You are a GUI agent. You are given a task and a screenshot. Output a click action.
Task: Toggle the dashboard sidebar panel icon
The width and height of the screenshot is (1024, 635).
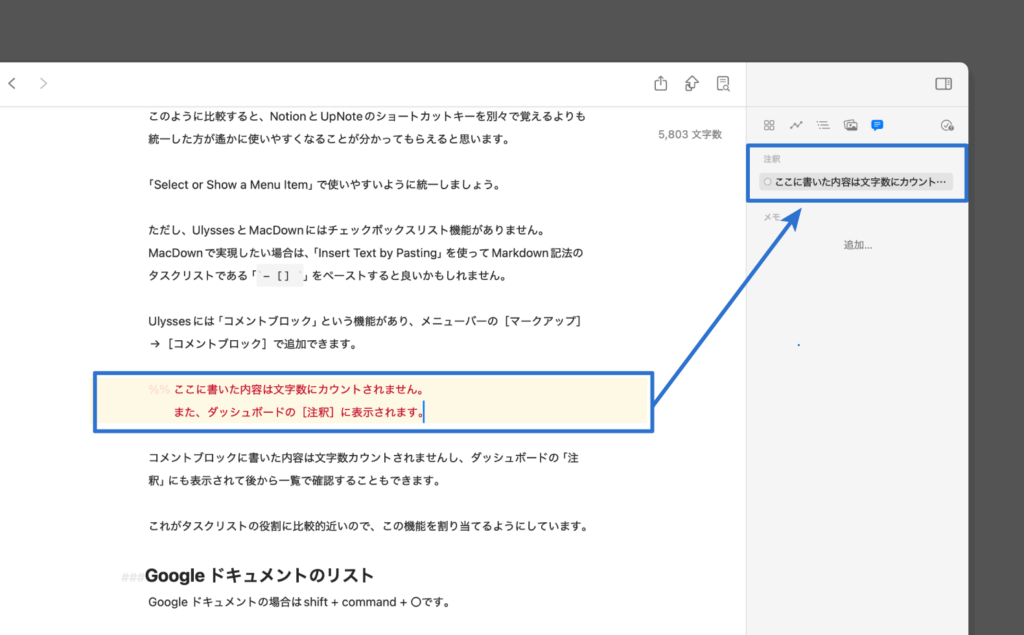[943, 84]
